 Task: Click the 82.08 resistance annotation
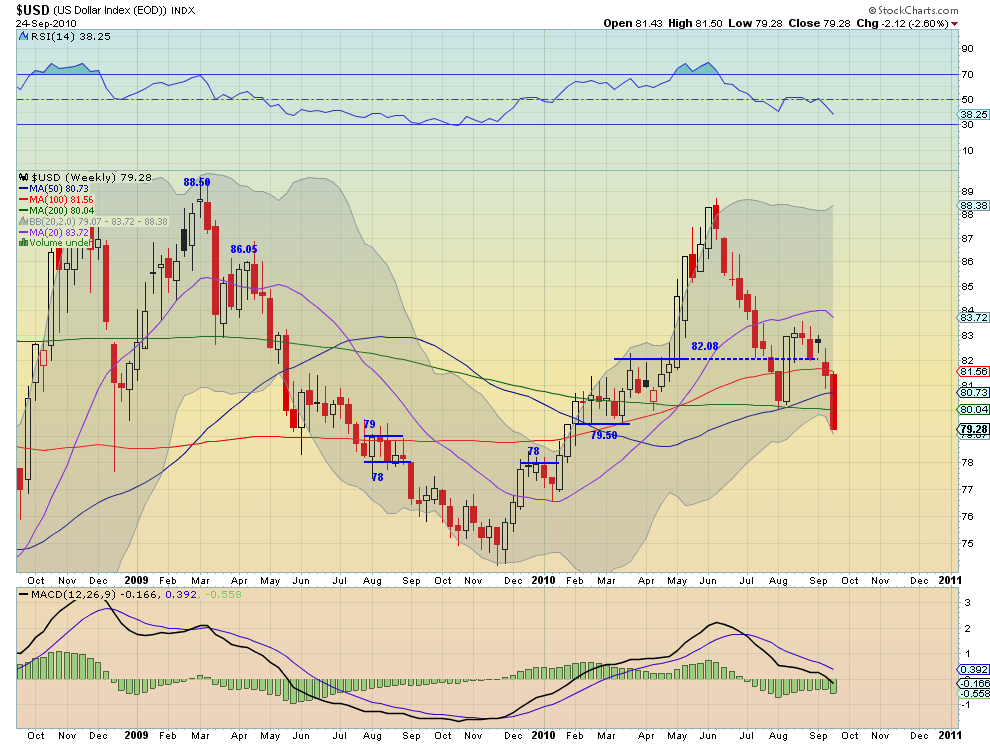705,346
